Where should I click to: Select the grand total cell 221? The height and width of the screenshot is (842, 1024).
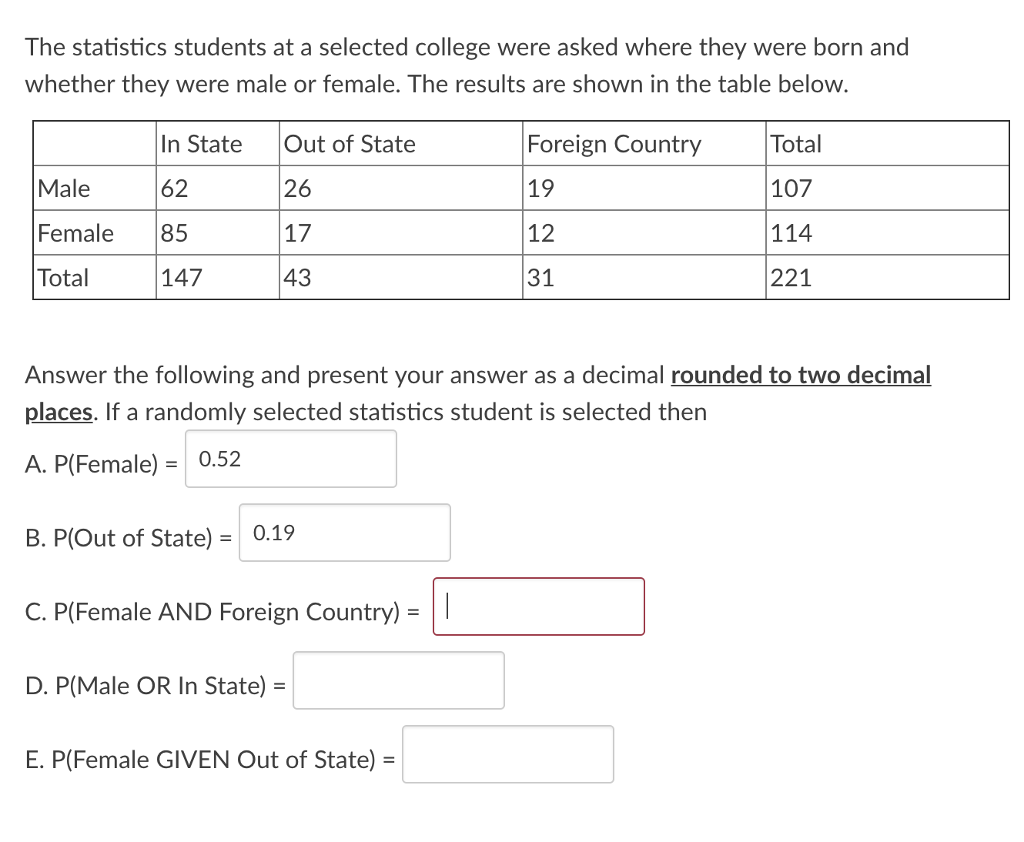[x=791, y=278]
